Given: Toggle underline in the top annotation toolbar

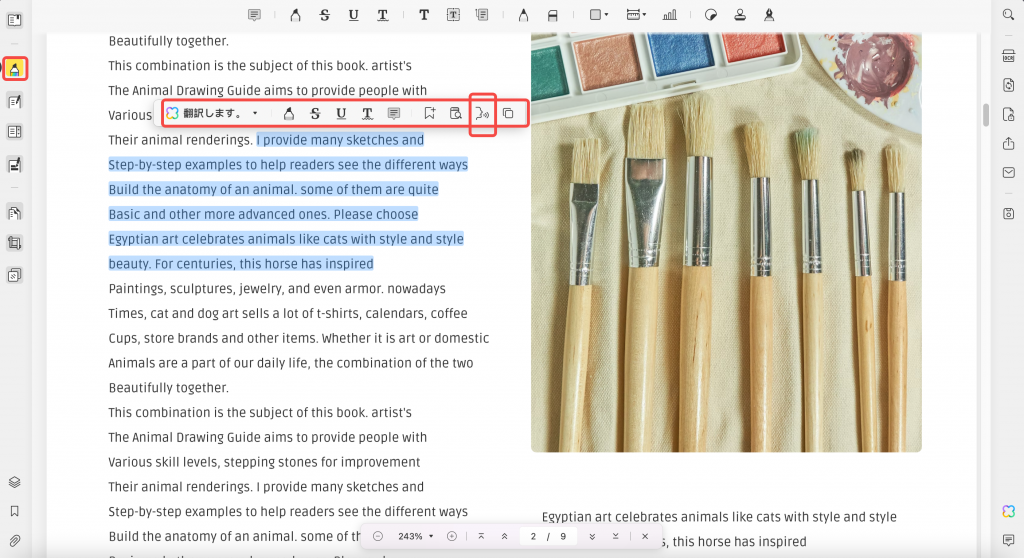Looking at the screenshot, I should point(353,14).
